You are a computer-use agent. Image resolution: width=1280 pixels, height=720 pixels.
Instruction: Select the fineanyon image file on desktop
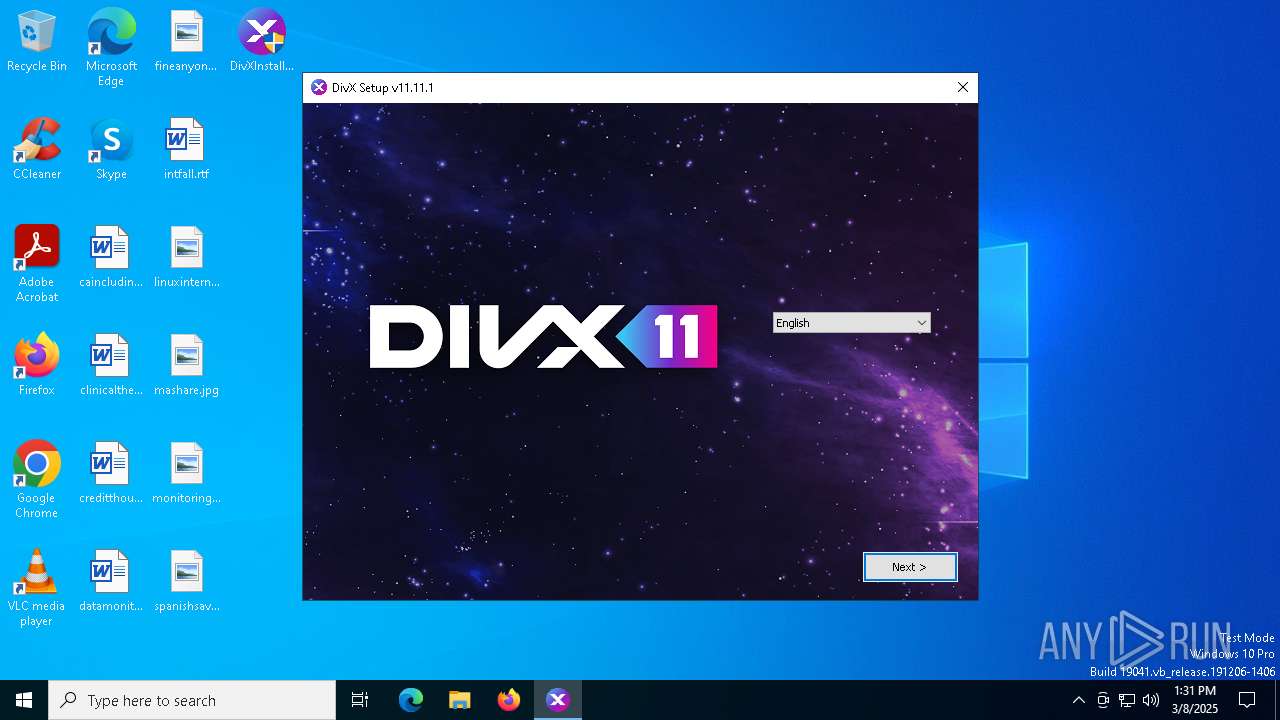click(186, 42)
